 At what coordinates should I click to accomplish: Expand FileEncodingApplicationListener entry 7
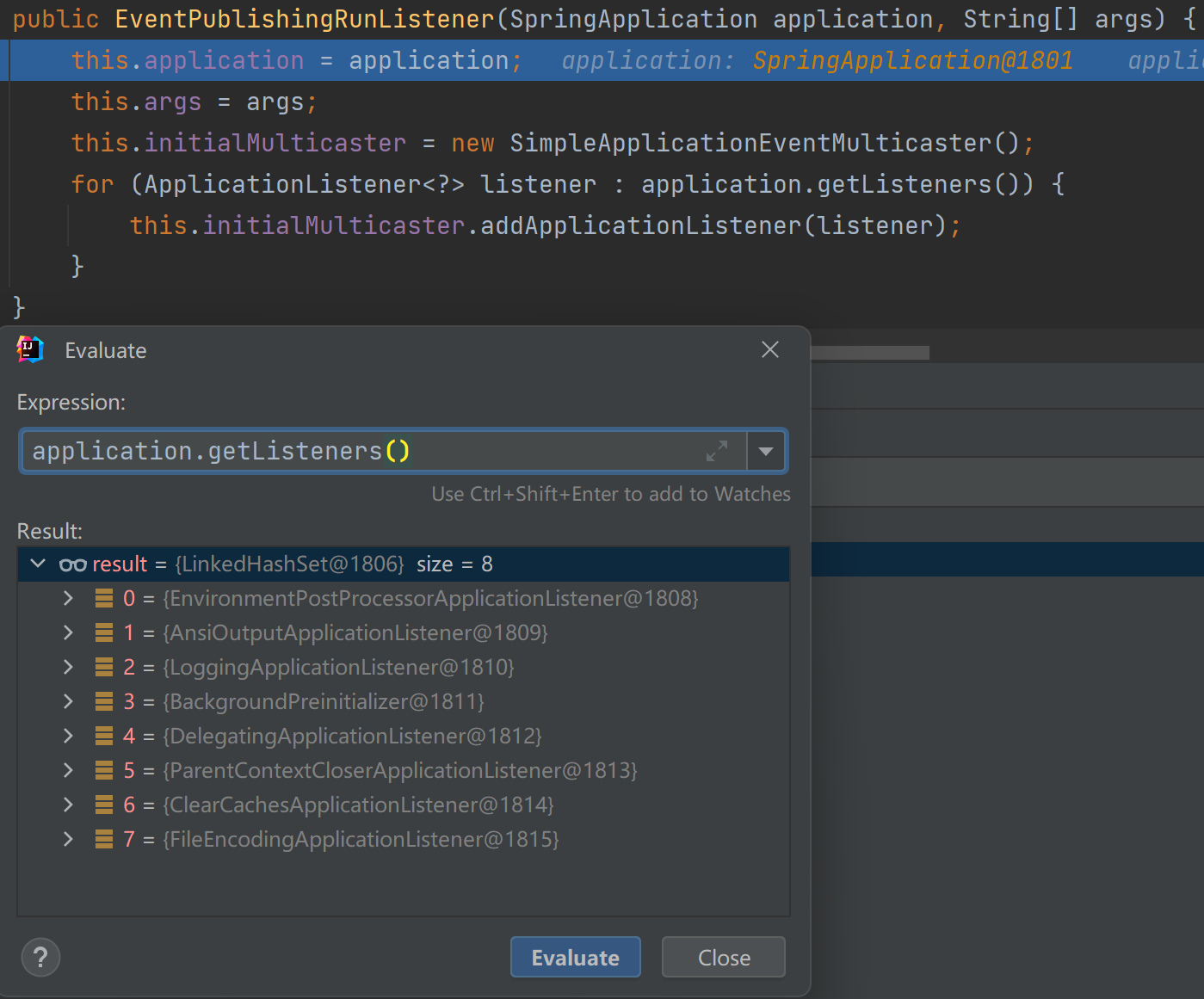(x=68, y=839)
